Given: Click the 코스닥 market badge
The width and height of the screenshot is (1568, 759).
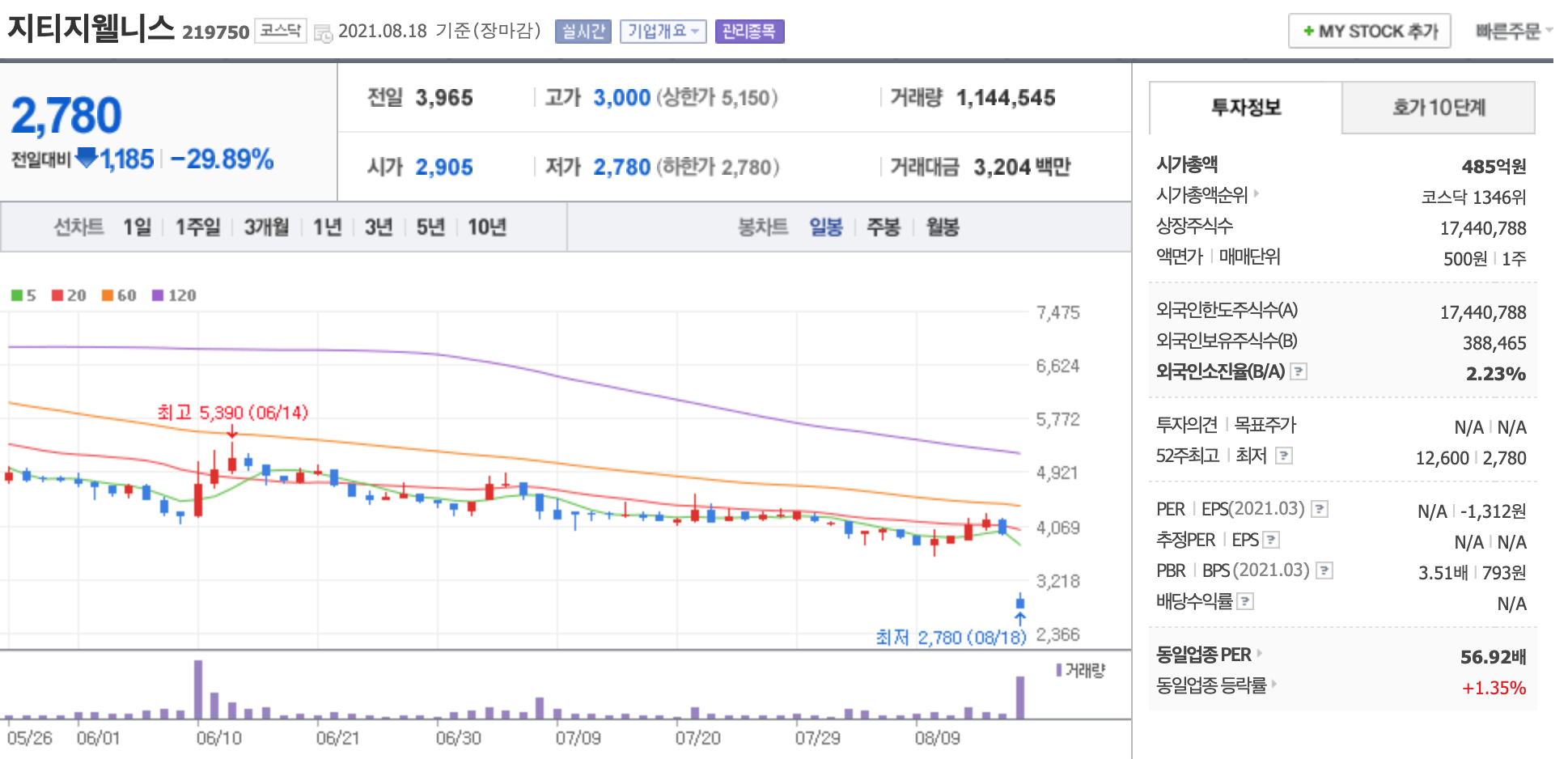Looking at the screenshot, I should pyautogui.click(x=281, y=31).
